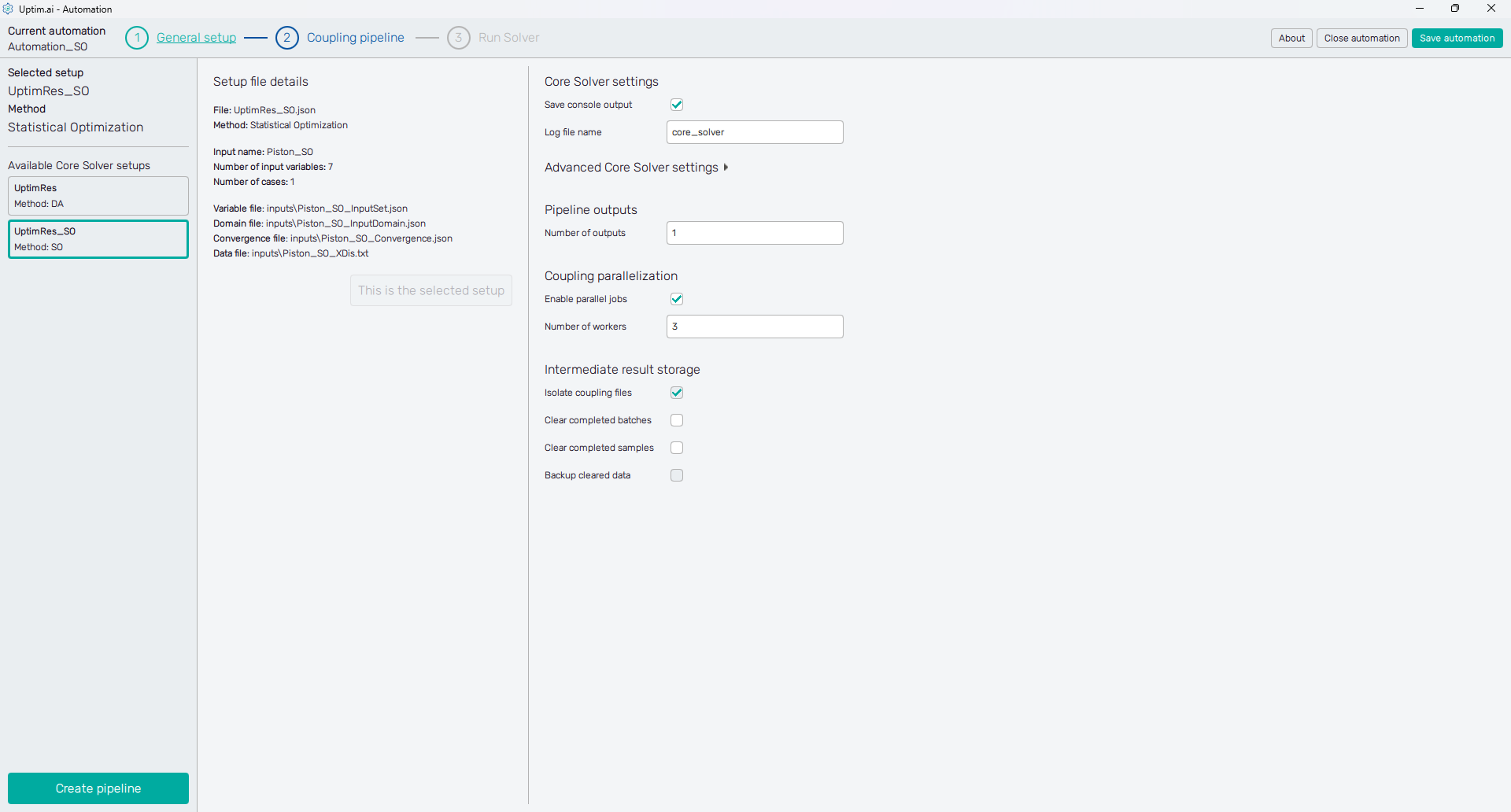Screen dimensions: 1511x812
Task: Click the Uptim.ai app icon in title bar
Action: click(x=8, y=9)
